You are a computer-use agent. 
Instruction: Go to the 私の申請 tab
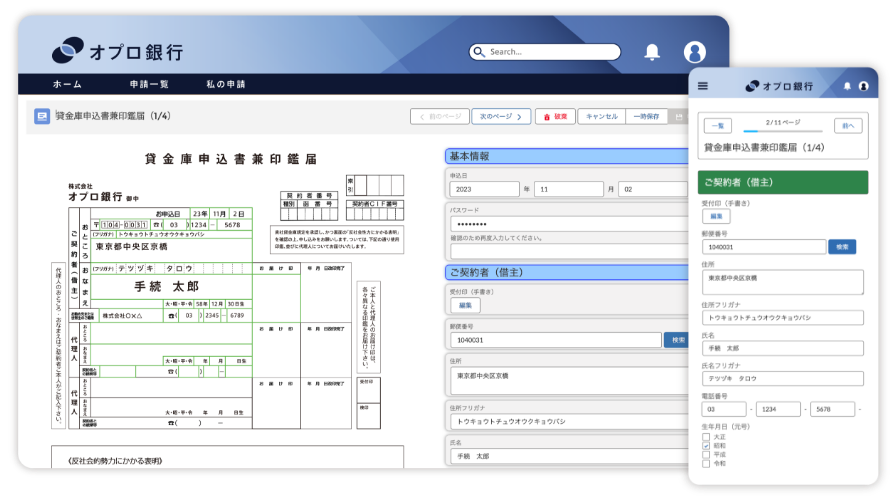(x=225, y=84)
